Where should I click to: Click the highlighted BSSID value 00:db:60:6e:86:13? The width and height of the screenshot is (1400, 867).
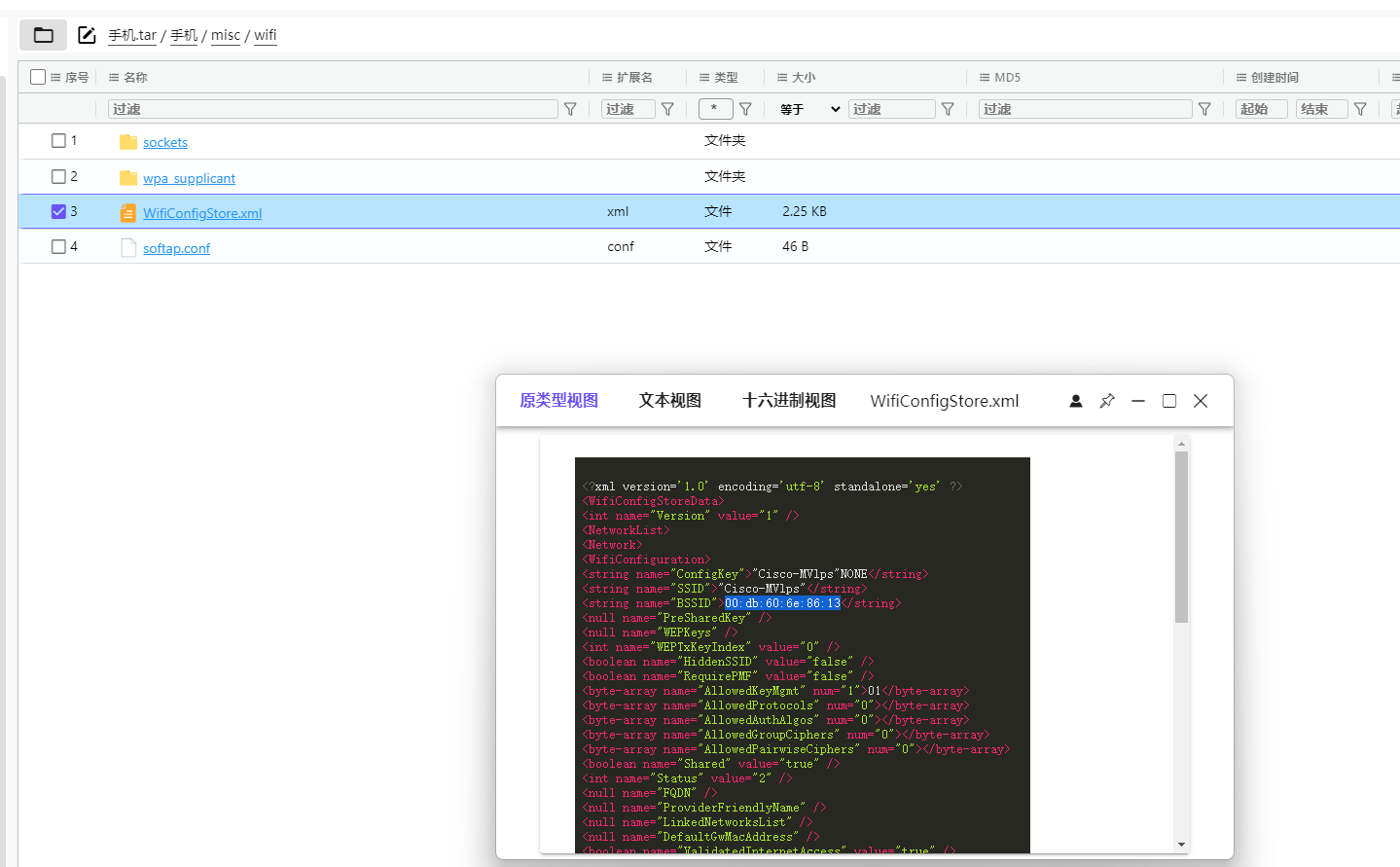782,603
